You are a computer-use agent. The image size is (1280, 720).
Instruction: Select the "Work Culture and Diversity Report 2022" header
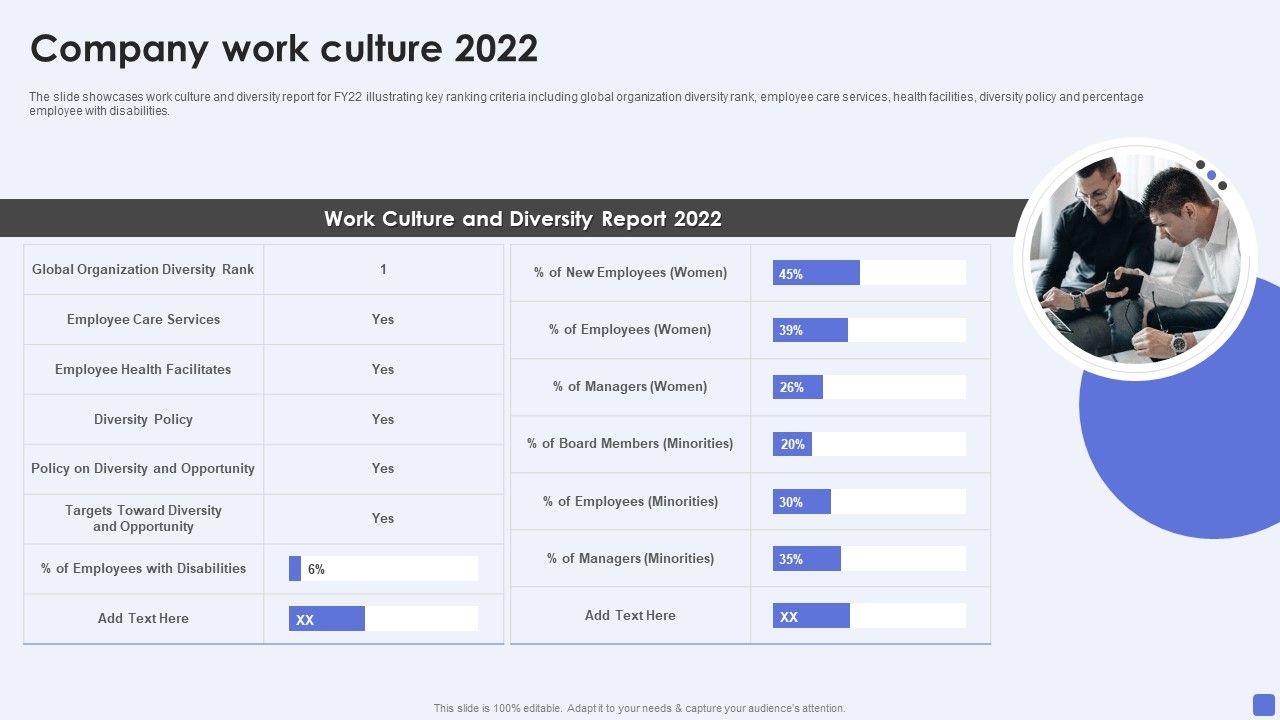522,219
